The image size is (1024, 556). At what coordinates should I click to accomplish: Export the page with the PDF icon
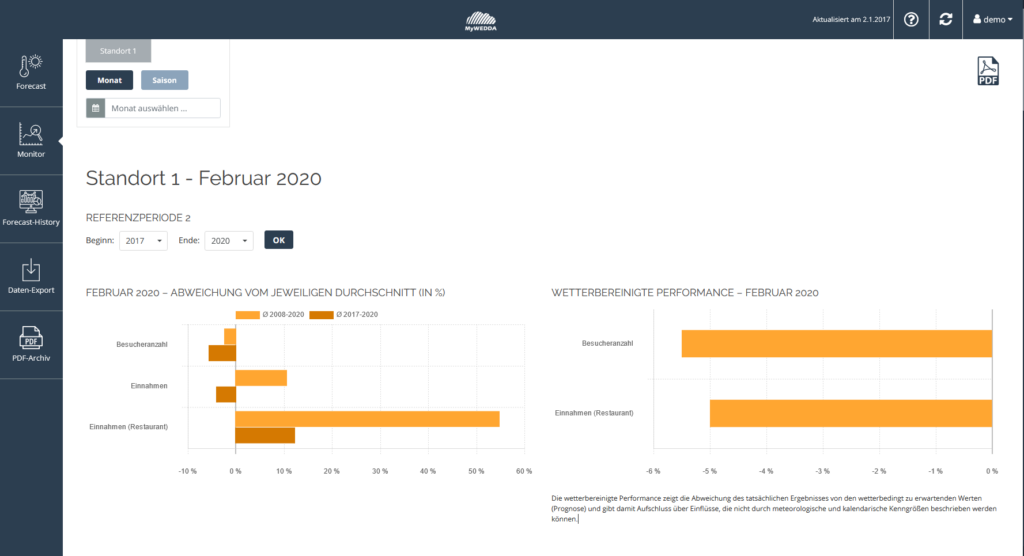(987, 72)
